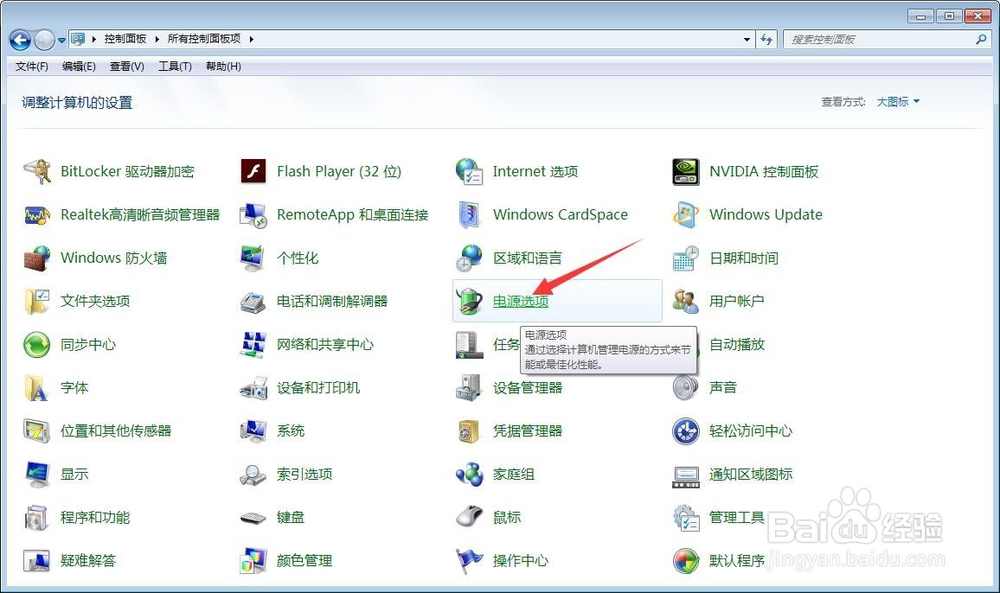The height and width of the screenshot is (593, 1000).
Task: Go back with the blue arrow button
Action: [x=20, y=40]
